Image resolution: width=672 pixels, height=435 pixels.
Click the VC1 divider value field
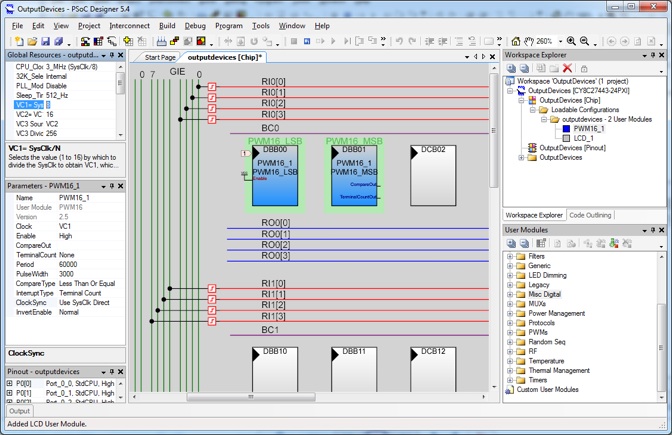pyautogui.click(x=80, y=105)
